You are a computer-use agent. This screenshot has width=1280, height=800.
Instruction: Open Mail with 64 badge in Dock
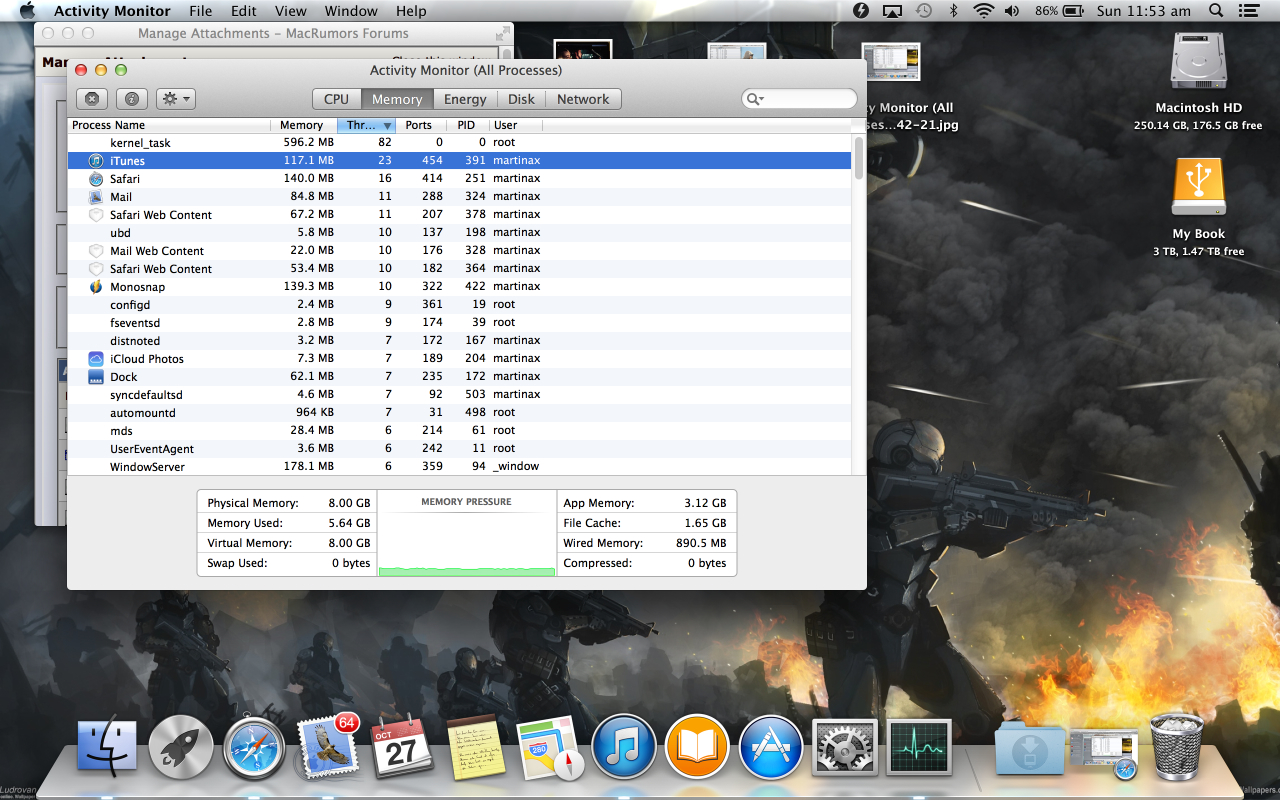pyautogui.click(x=328, y=748)
